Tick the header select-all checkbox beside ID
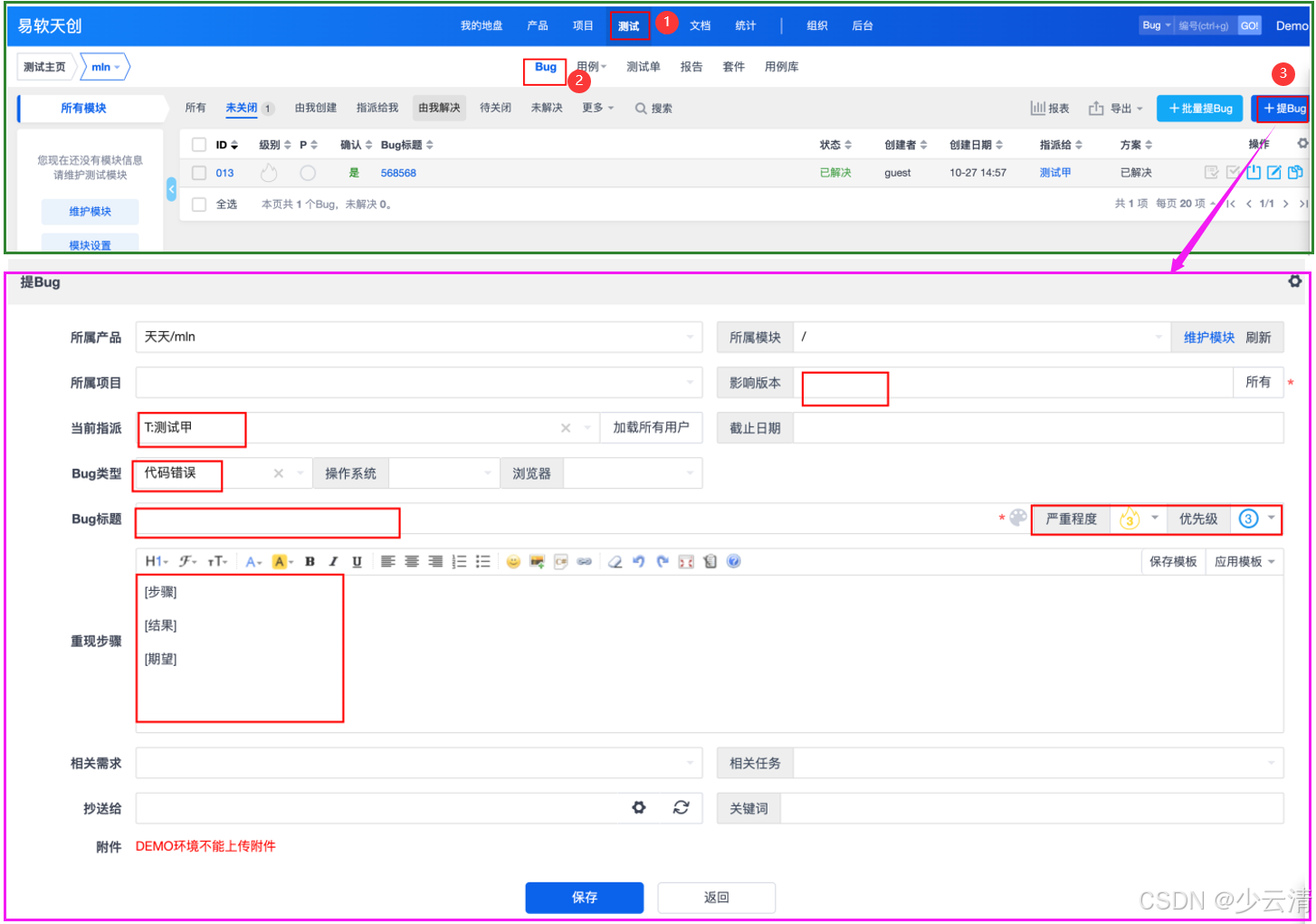Image resolution: width=1316 pixels, height=924 pixels. tap(199, 145)
